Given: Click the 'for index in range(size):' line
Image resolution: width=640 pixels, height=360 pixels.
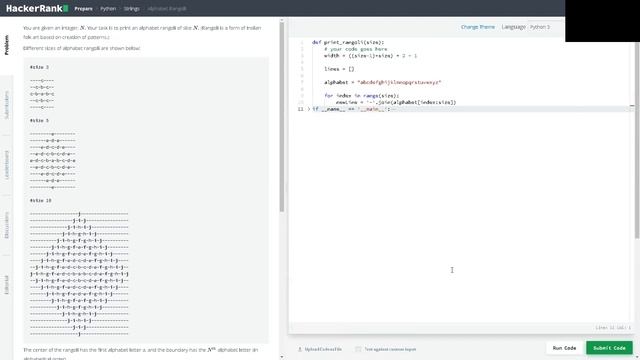Looking at the screenshot, I should pos(362,96).
